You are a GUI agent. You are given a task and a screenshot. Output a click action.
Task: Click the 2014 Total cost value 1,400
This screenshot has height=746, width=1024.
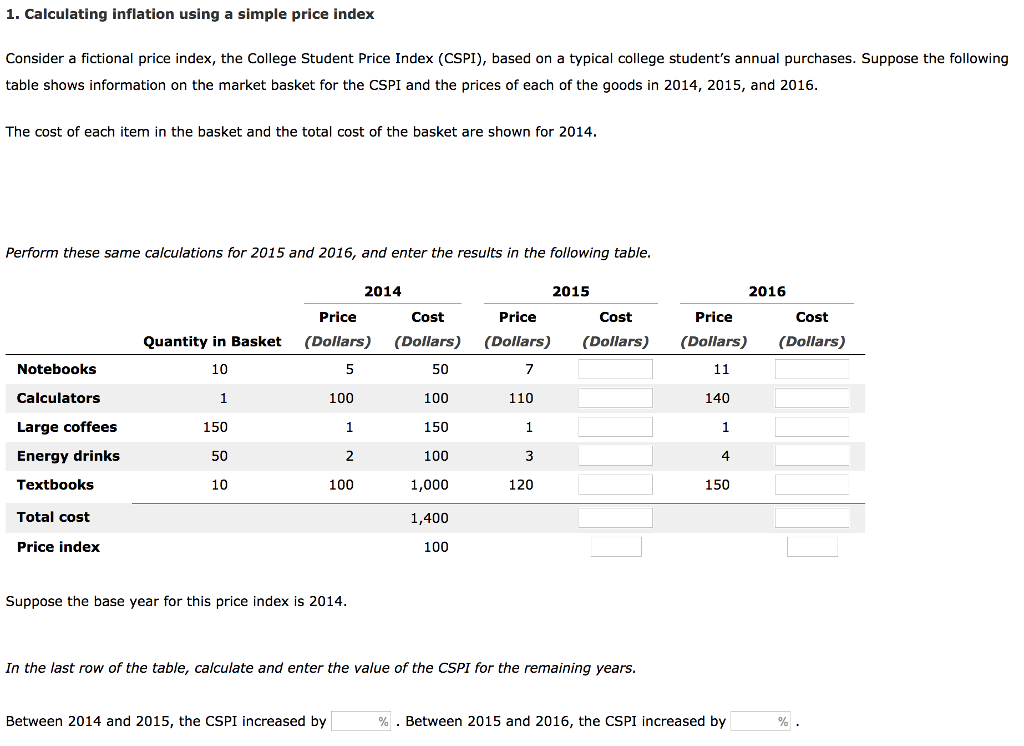429,518
